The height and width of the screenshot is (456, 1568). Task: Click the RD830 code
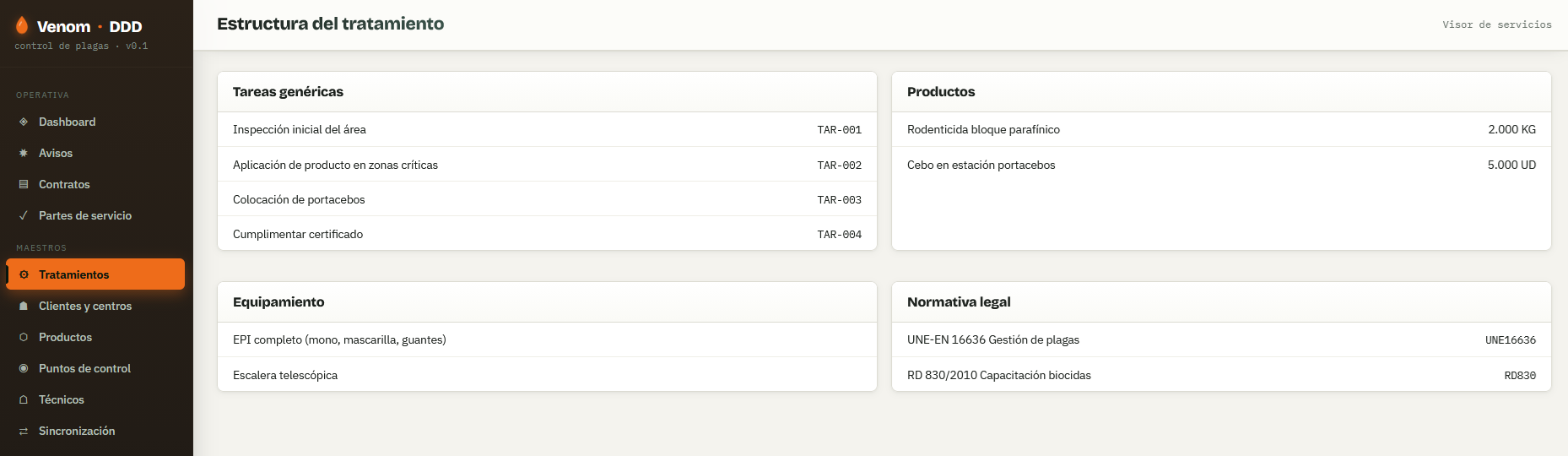point(1520,376)
